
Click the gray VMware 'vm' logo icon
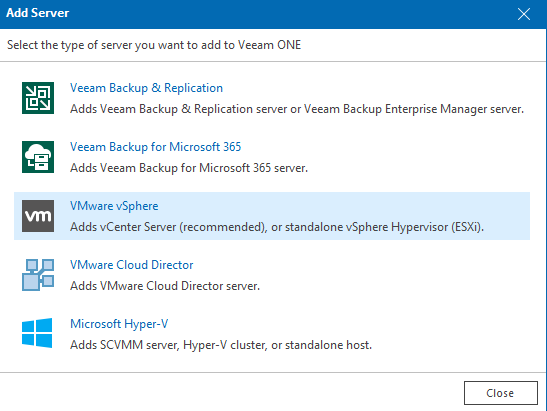38,216
